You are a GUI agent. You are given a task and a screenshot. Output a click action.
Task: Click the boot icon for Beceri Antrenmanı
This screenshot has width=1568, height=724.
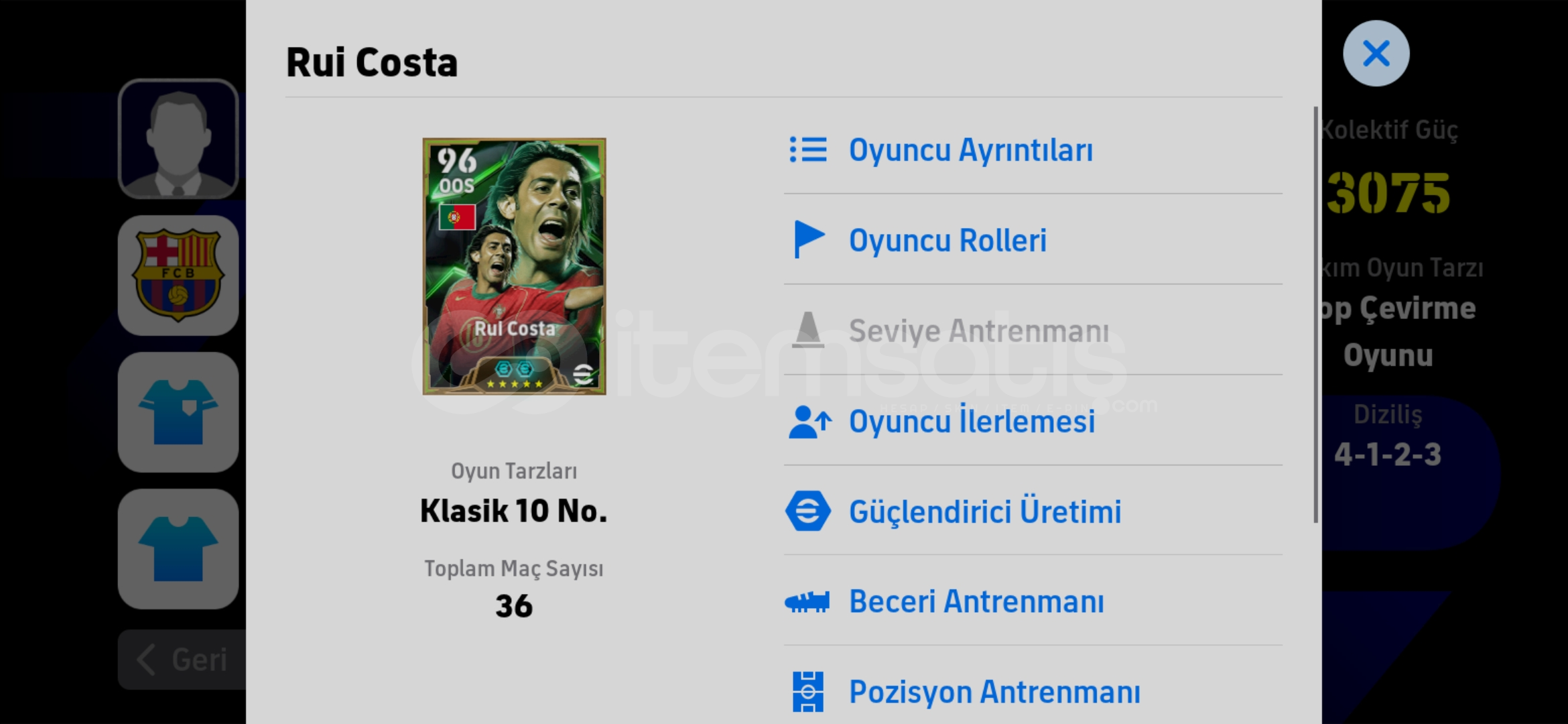[x=807, y=601]
